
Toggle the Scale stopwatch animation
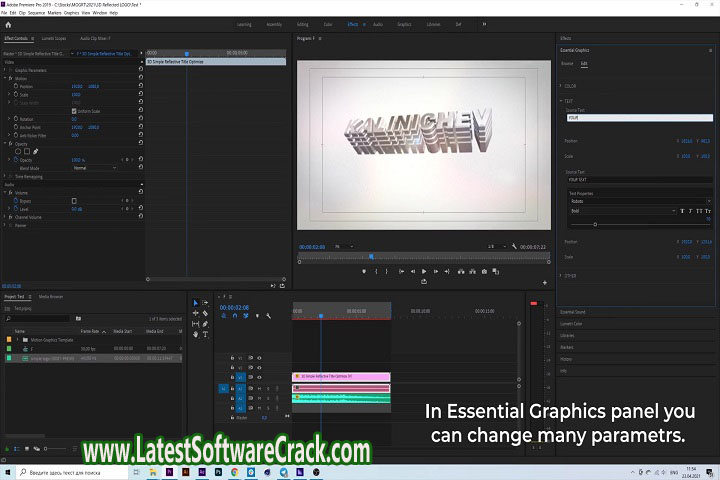click(16, 94)
